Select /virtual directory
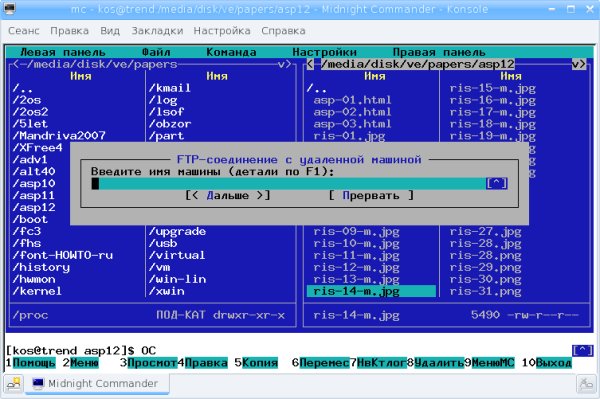 177,255
